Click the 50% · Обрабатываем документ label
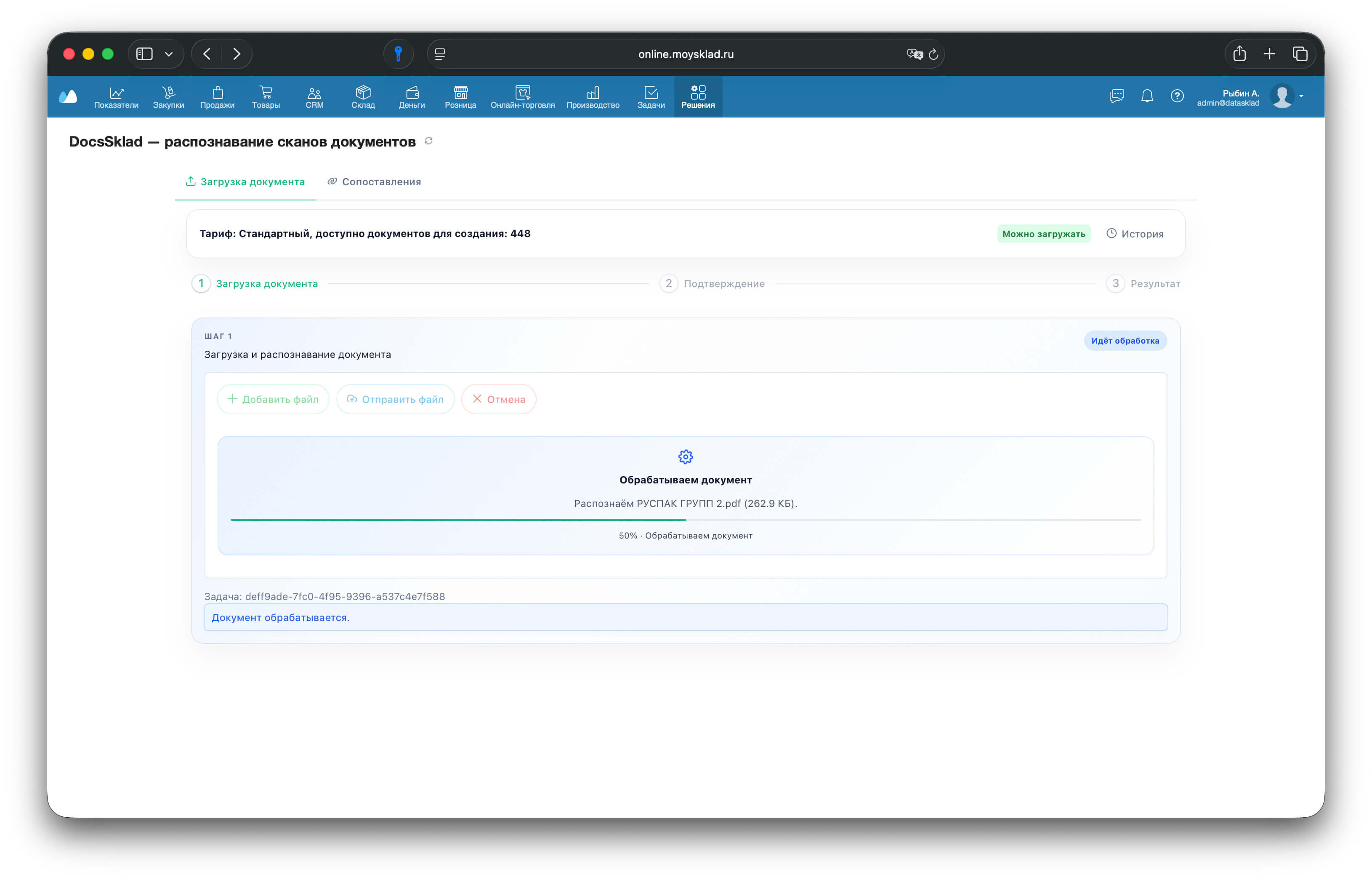Viewport: 1372px width, 880px height. pyautogui.click(x=686, y=536)
